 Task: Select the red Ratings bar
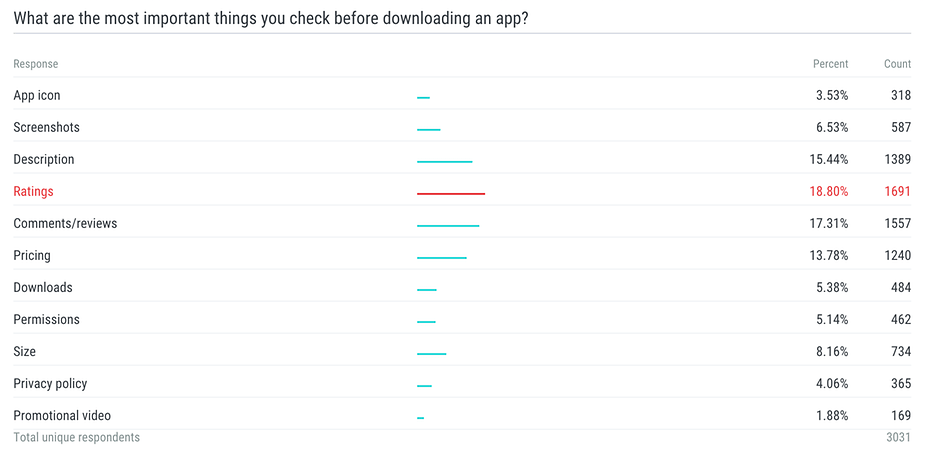pos(451,194)
